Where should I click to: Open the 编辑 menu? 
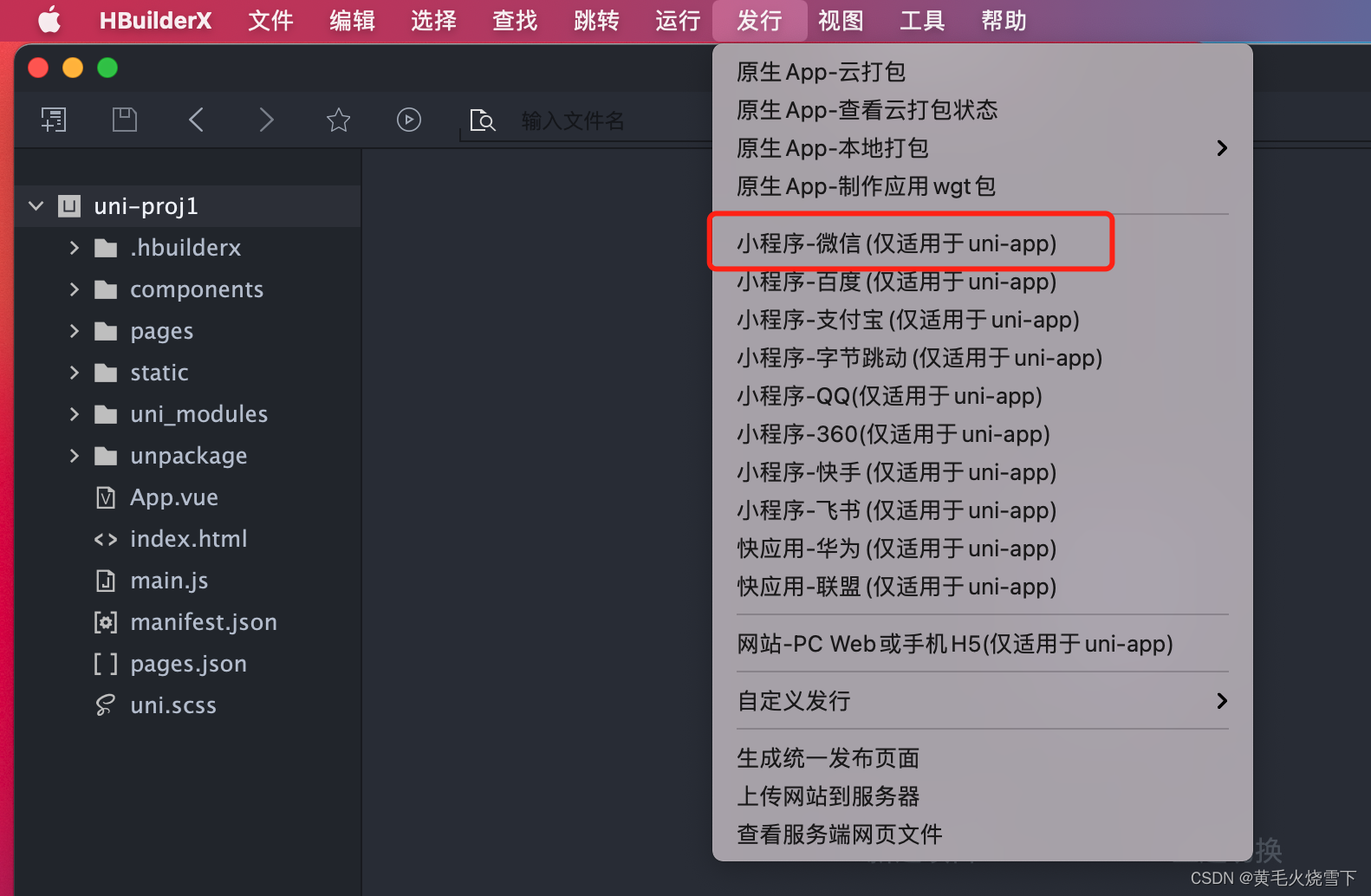coord(352,21)
